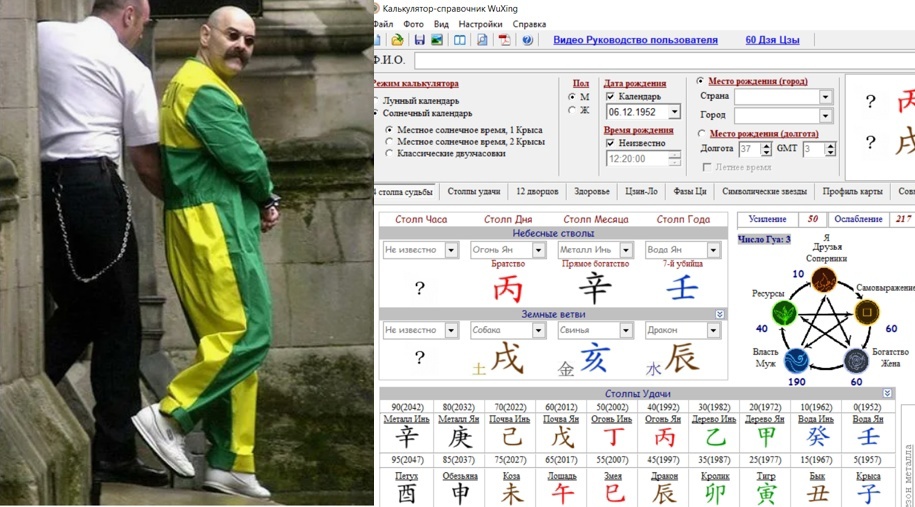This screenshot has height=507, width=915.
Task: Click the Ф.И.О. name input field
Action: (x=665, y=60)
